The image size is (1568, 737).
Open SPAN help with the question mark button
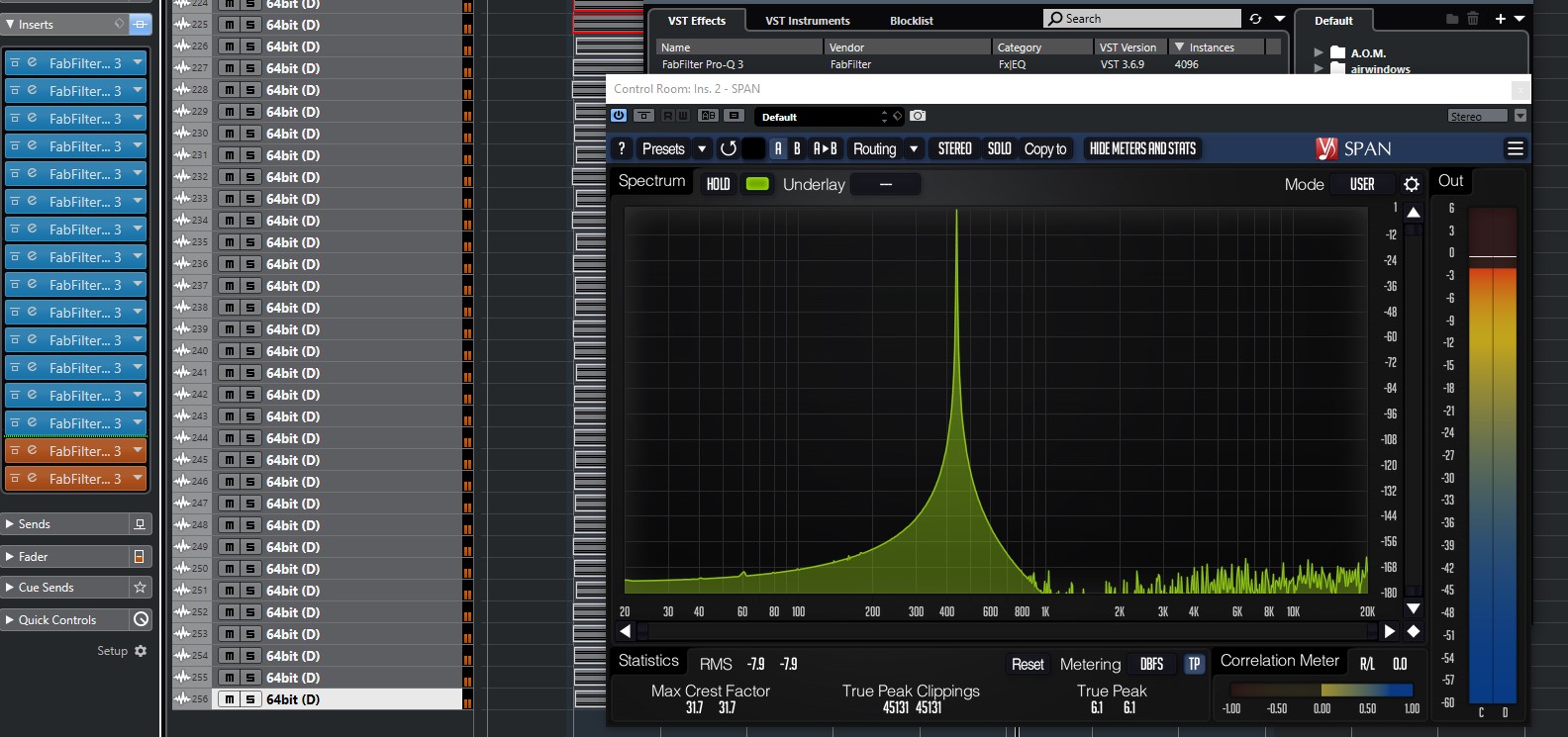coord(621,148)
